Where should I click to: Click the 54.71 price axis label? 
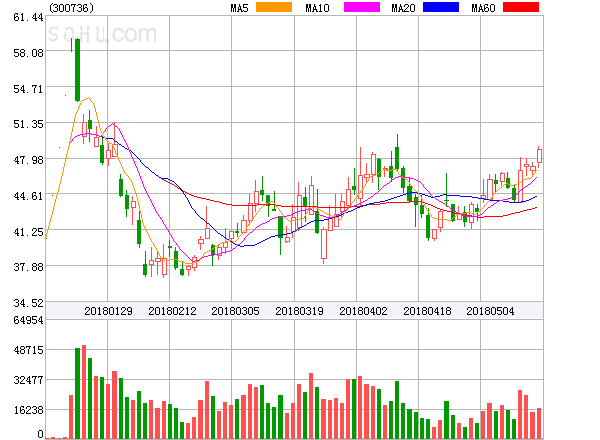[28, 89]
